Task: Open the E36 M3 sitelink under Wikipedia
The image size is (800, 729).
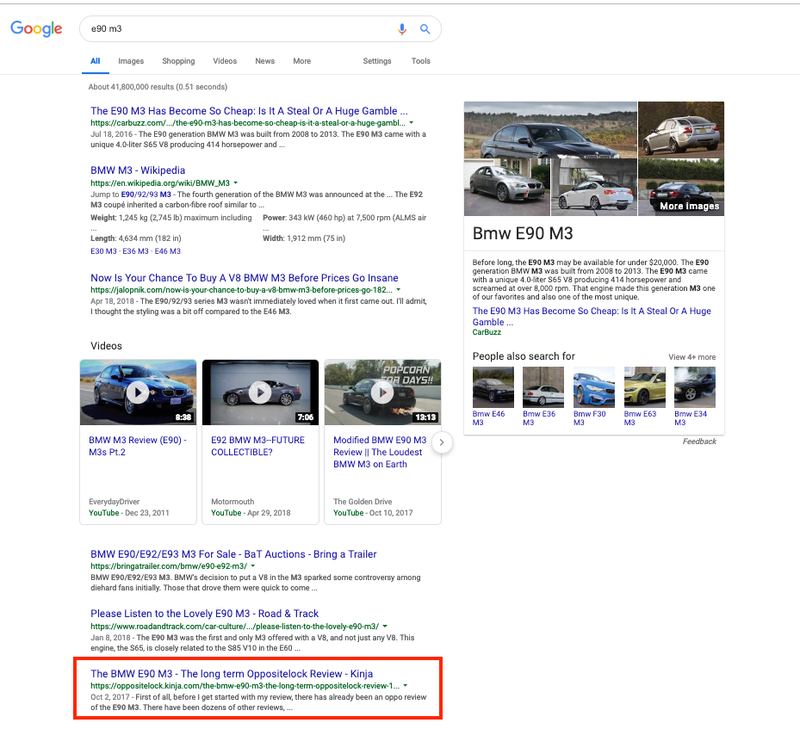Action: (136, 251)
